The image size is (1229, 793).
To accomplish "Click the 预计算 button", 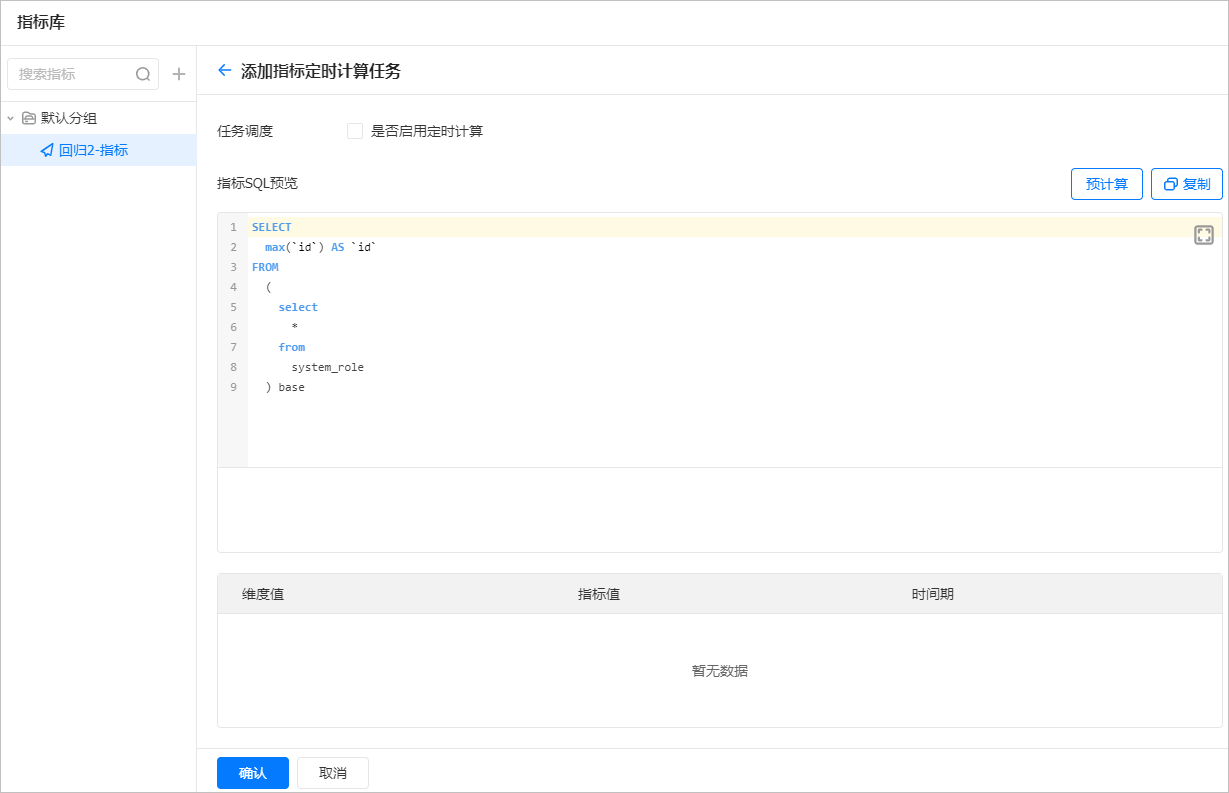I will [x=1106, y=183].
